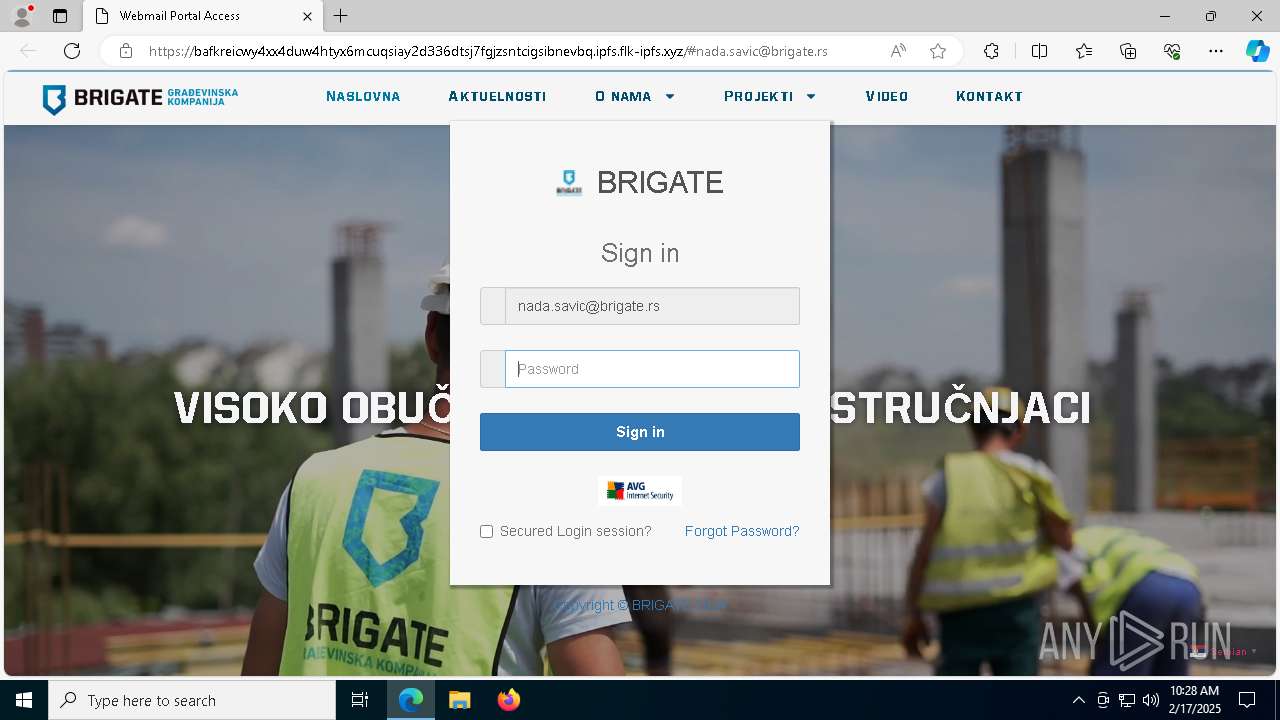Open the AKTUELNOSTI menu item

click(497, 97)
